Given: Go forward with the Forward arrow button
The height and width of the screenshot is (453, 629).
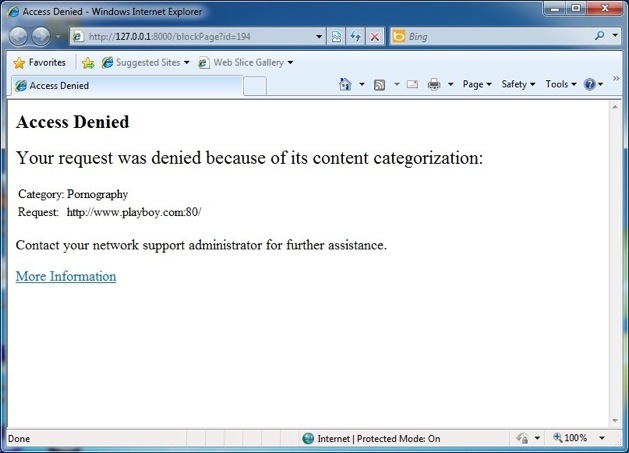Looking at the screenshot, I should (41, 37).
